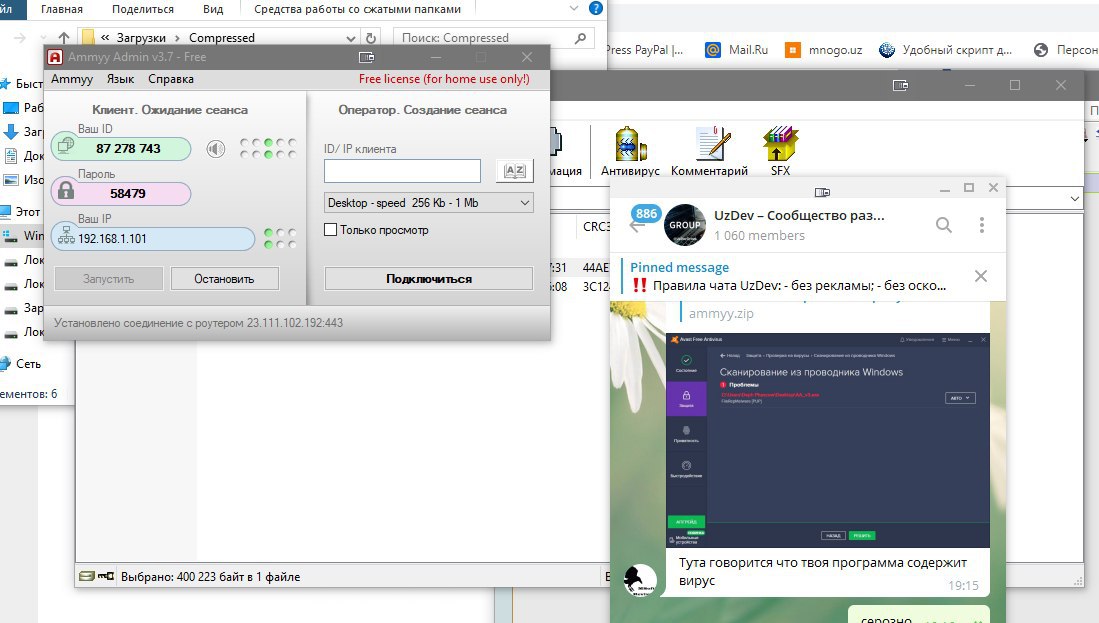Open the Удобный скрипт bookmark
Screen dimensions: 1099x623
946,50
